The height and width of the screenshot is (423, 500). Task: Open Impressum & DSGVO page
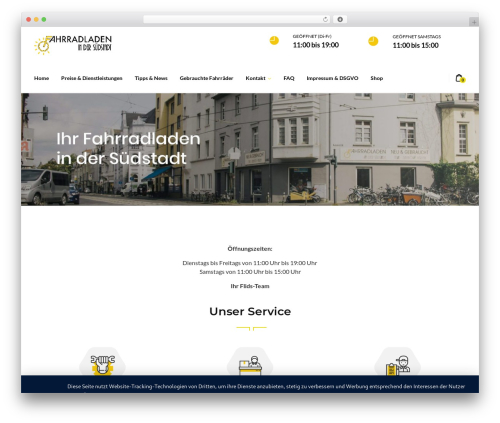click(332, 78)
